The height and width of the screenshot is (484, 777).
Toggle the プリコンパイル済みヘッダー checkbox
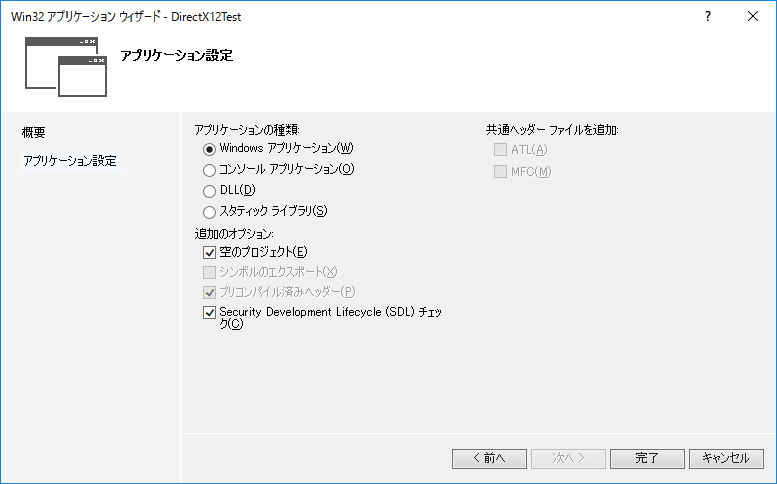[210, 292]
